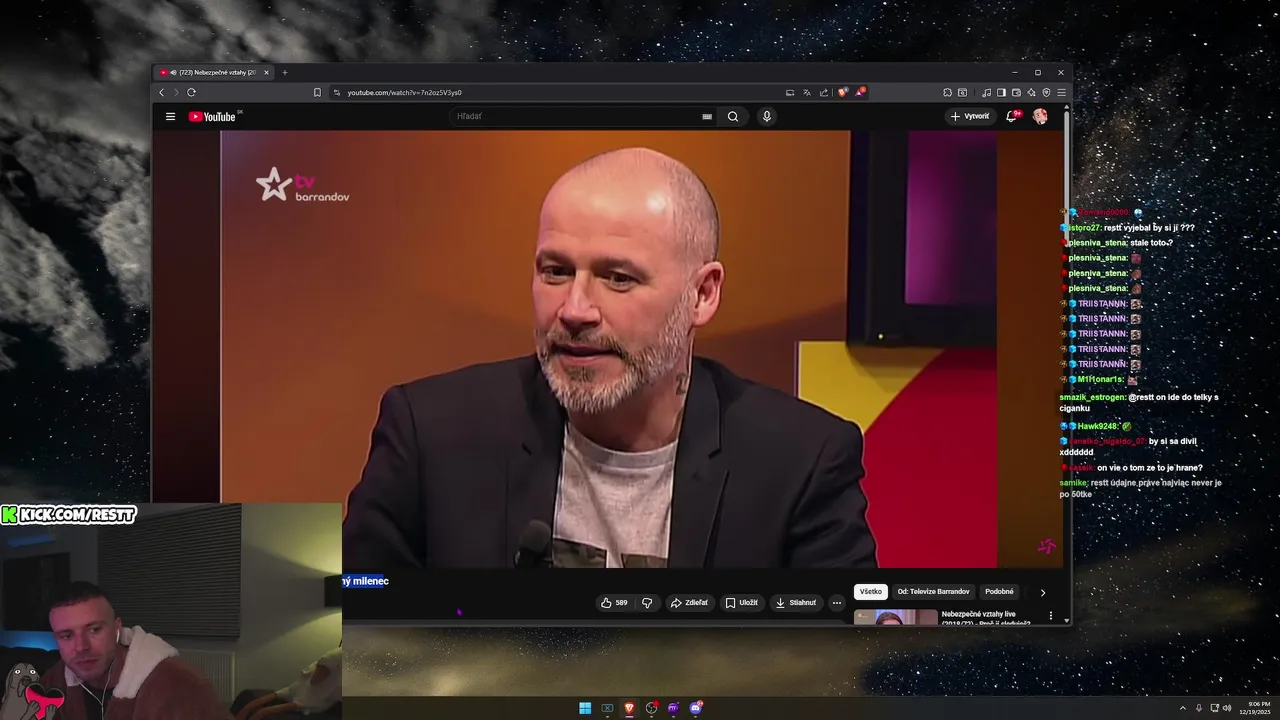This screenshot has height=720, width=1280.
Task: Click the translate page icon in address bar
Action: (x=807, y=92)
